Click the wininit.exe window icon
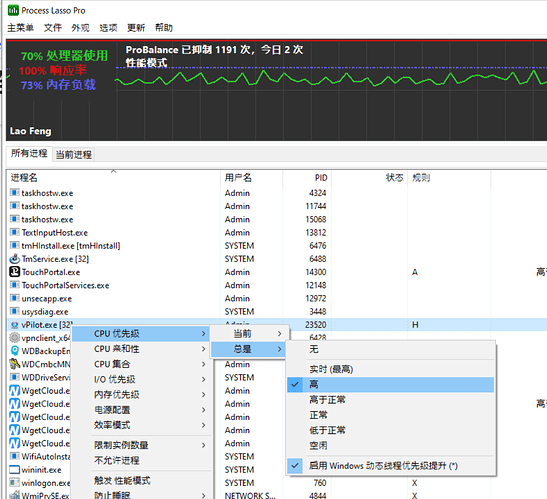The image size is (547, 499). tap(14, 470)
